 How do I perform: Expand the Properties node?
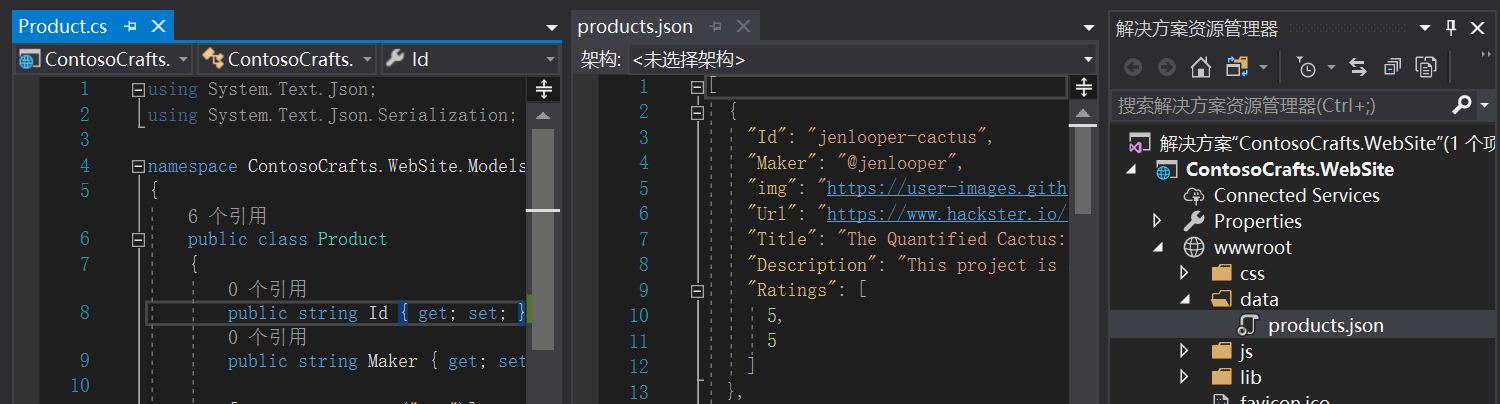(1158, 221)
